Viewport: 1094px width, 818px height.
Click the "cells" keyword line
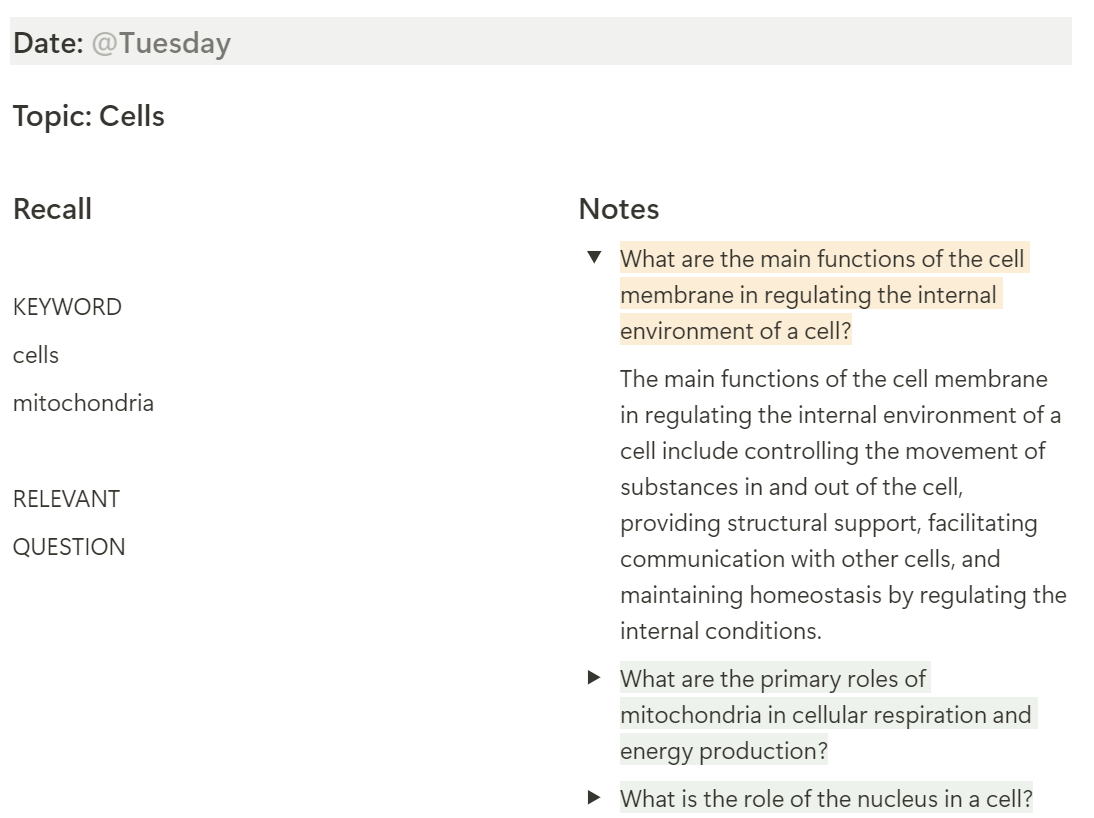(36, 355)
